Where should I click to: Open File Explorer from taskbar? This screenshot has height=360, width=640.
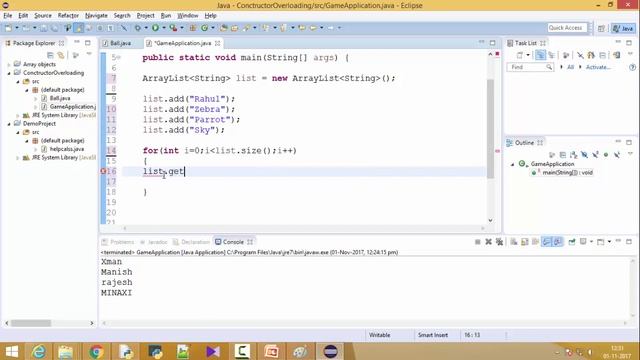65,351
